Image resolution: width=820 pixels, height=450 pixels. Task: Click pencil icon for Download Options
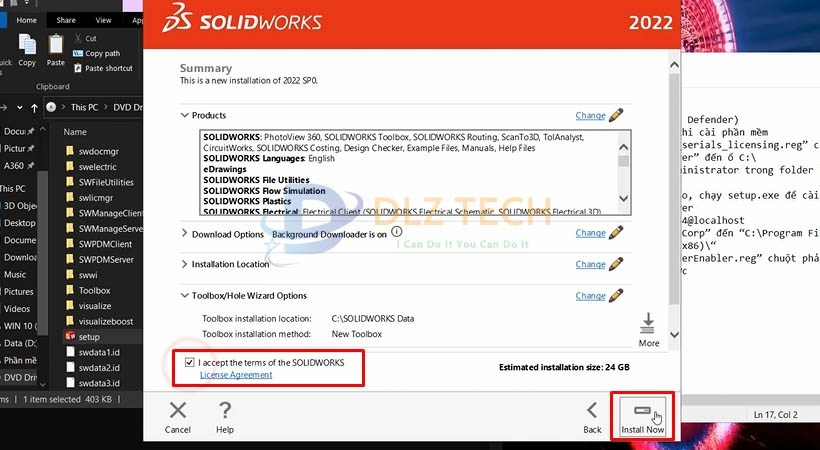(x=616, y=232)
